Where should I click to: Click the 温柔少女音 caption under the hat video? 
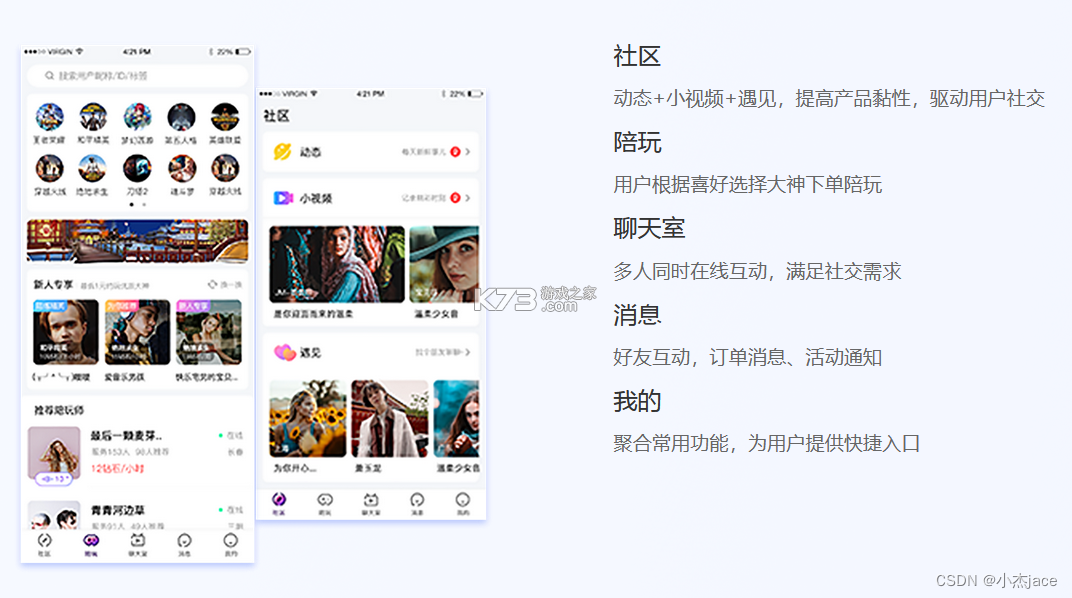436,314
